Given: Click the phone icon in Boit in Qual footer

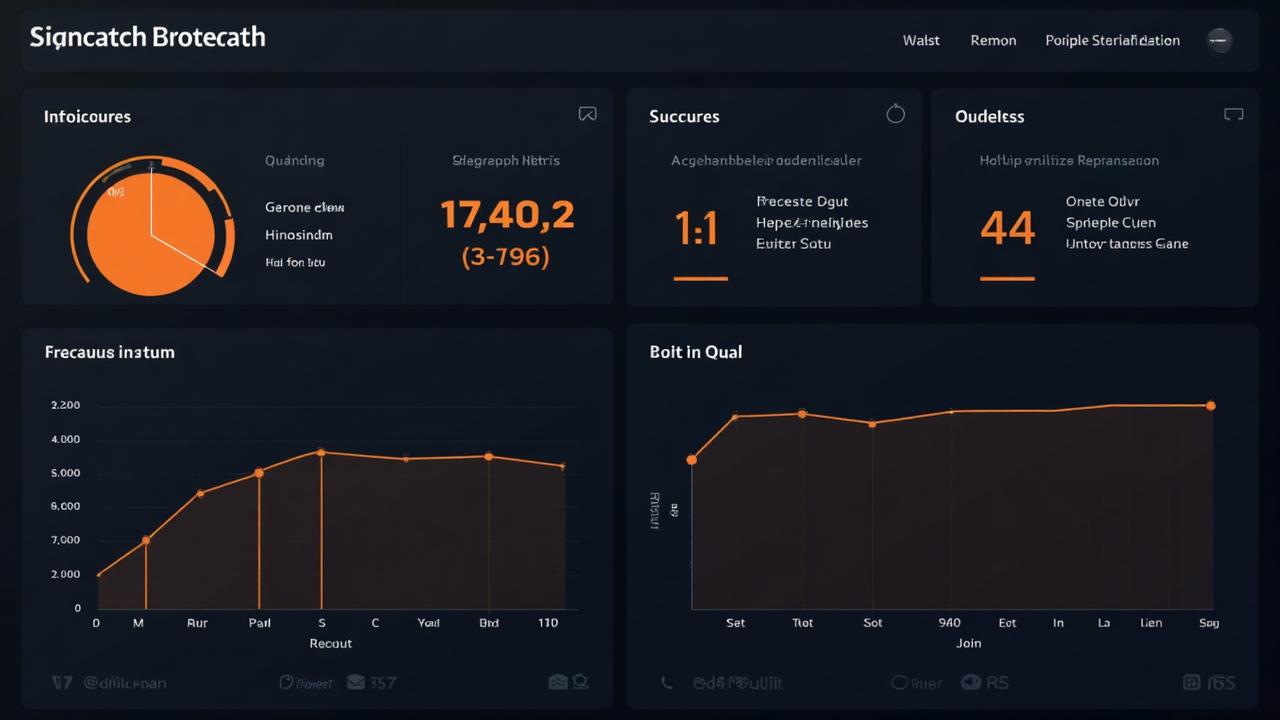Looking at the screenshot, I should pyautogui.click(x=666, y=682).
